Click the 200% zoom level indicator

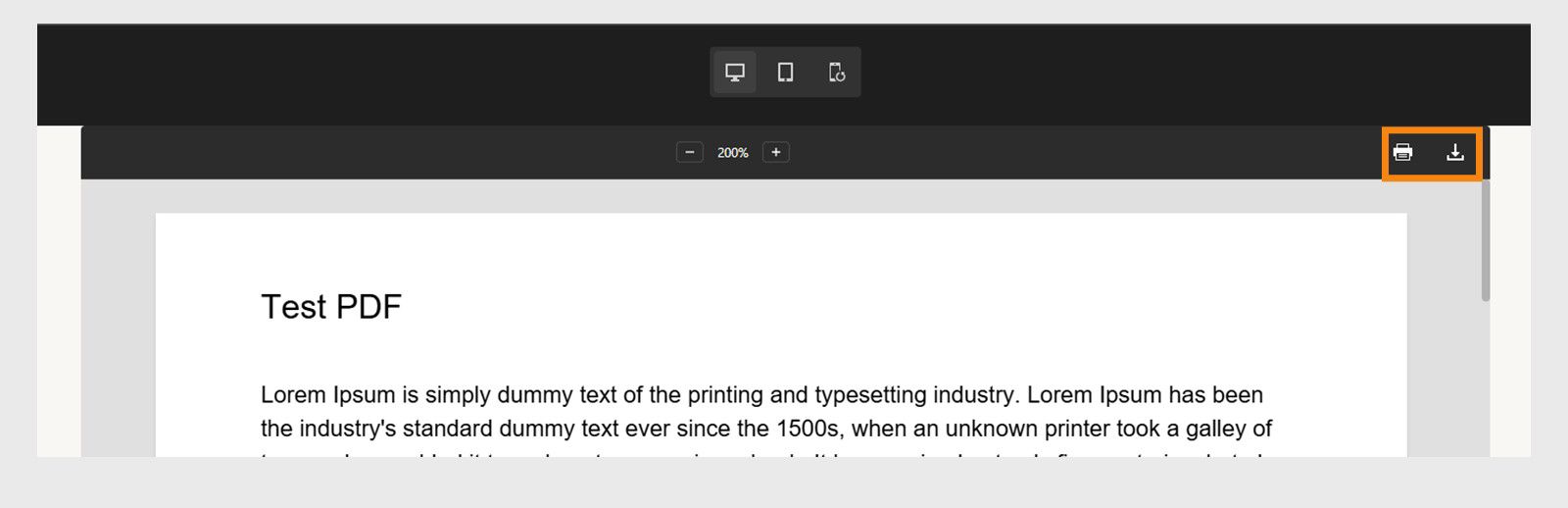pos(733,152)
